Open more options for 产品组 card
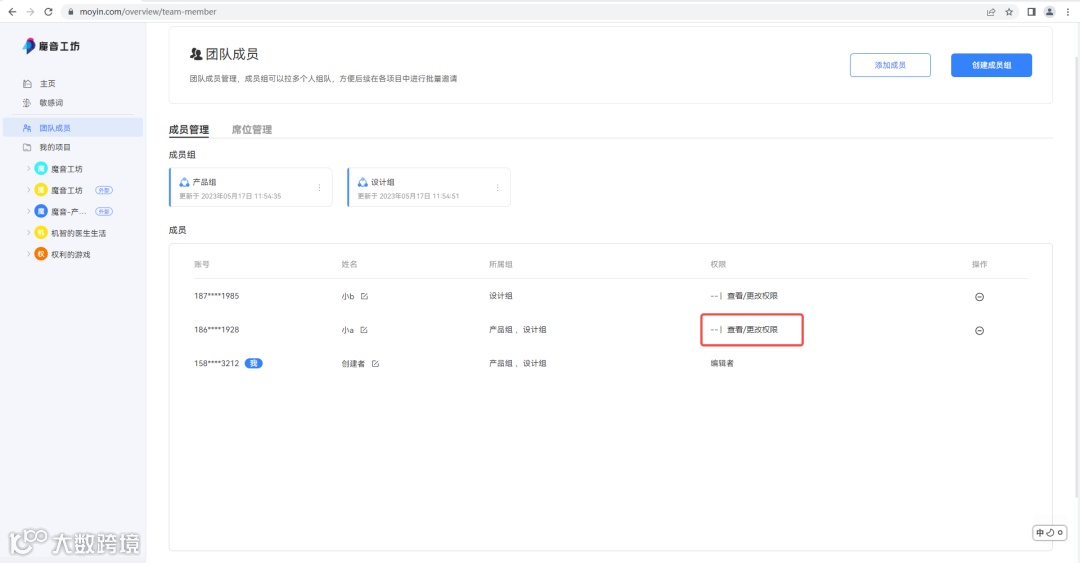Image resolution: width=1080 pixels, height=563 pixels. (319, 187)
